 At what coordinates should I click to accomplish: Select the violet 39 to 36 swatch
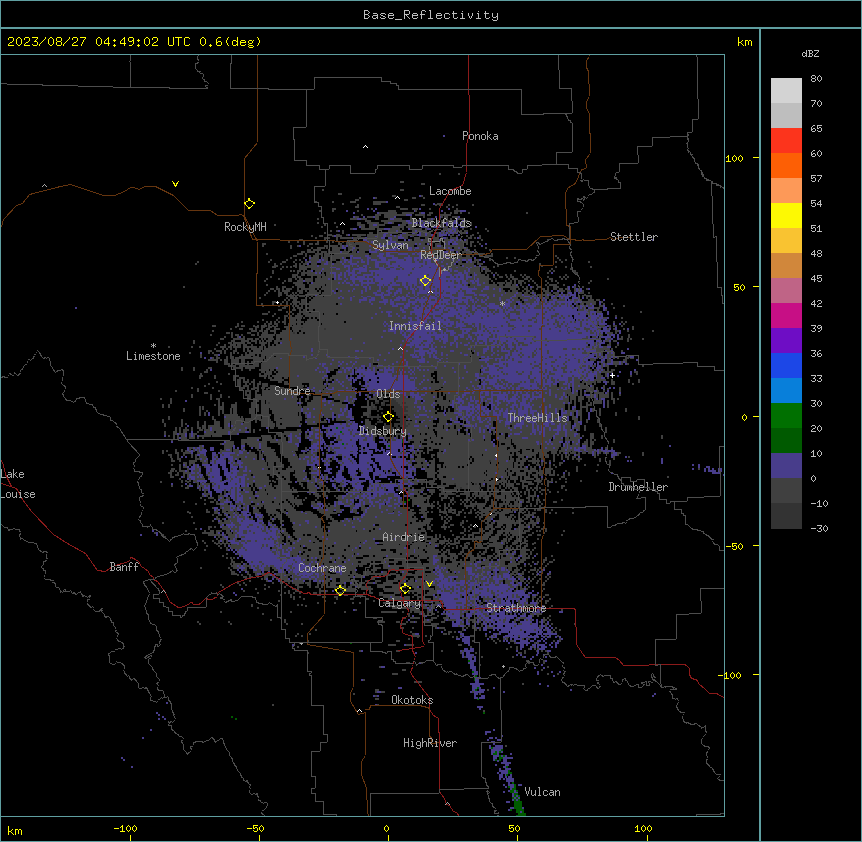point(786,340)
